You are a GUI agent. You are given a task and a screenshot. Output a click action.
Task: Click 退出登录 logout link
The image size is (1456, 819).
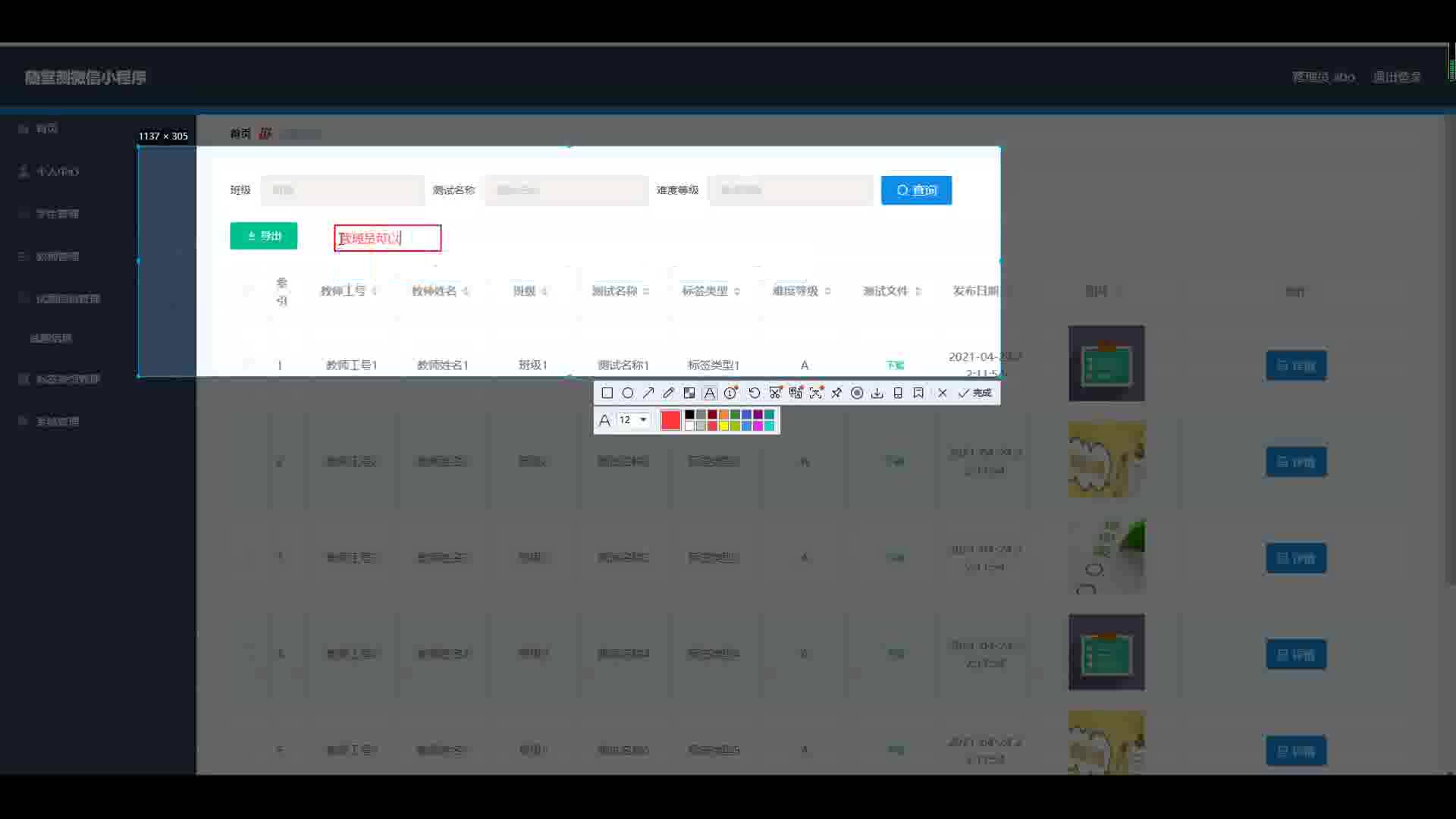coord(1396,77)
